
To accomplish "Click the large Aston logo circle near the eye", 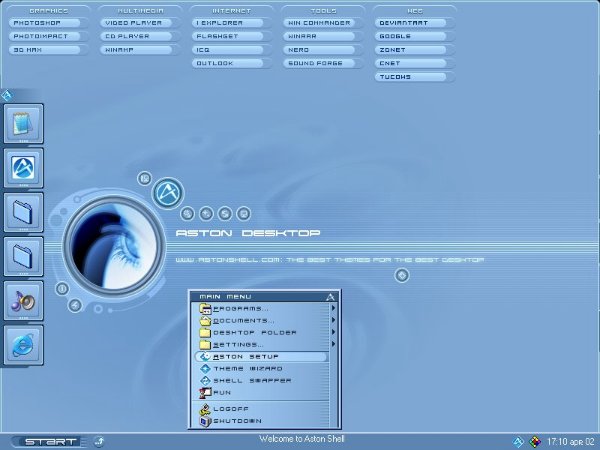I will [x=168, y=193].
